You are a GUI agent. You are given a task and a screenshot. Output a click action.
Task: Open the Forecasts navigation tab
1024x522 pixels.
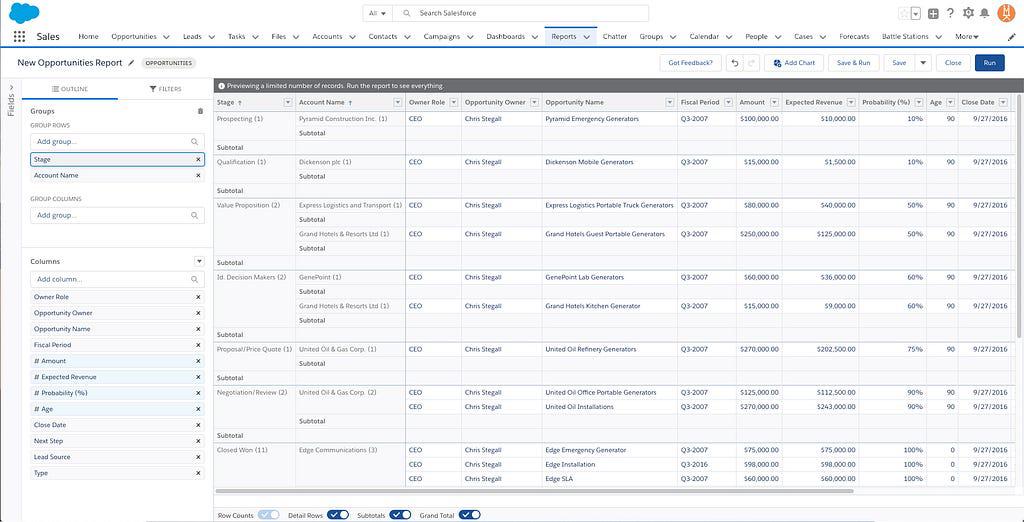click(x=854, y=37)
